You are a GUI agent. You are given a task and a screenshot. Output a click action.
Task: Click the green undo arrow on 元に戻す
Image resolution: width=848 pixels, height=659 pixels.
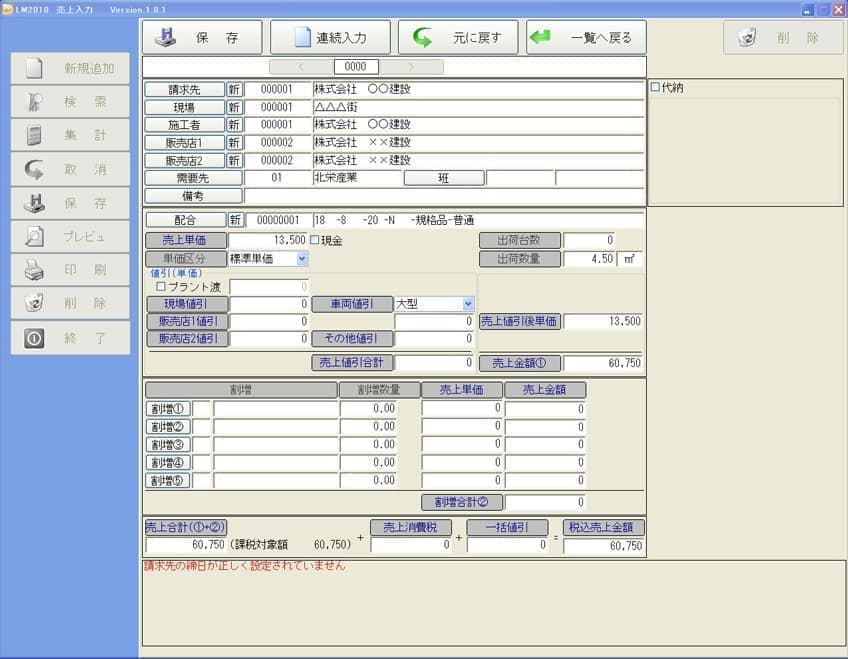click(x=422, y=38)
